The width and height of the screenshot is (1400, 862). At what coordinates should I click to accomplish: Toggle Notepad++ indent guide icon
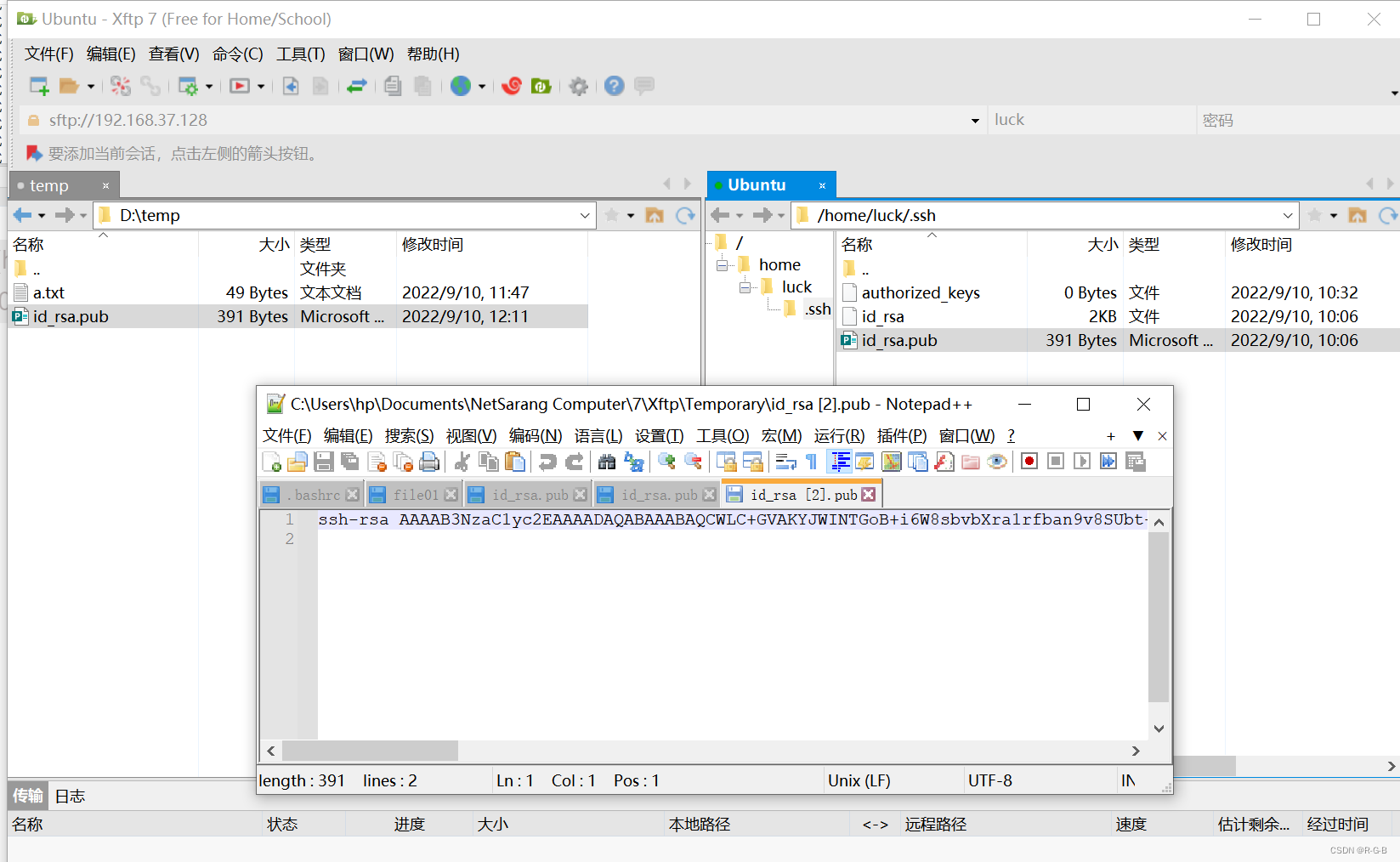[x=840, y=462]
